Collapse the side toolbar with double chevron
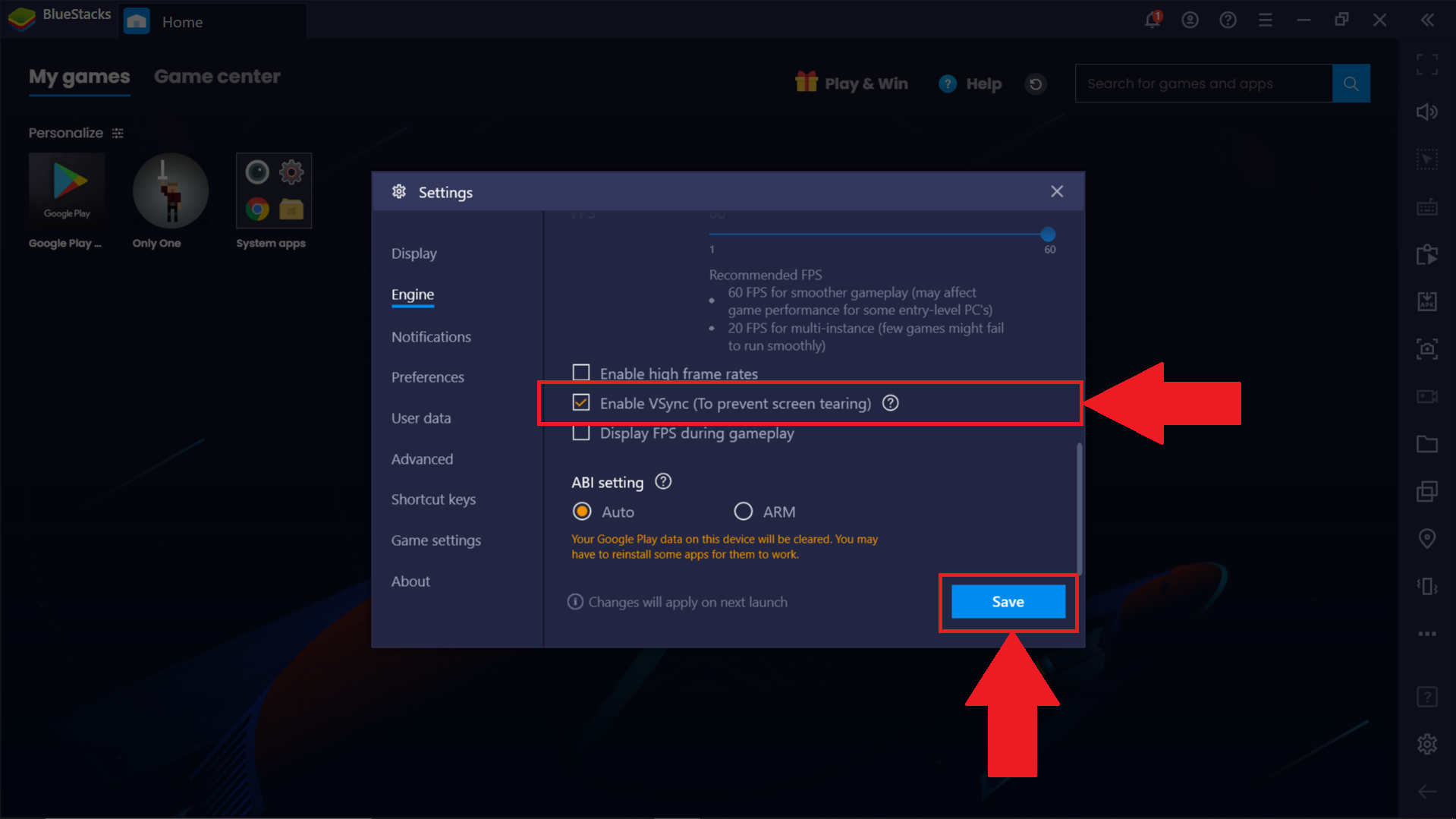Screen dimensions: 1456x819 (x=1427, y=20)
